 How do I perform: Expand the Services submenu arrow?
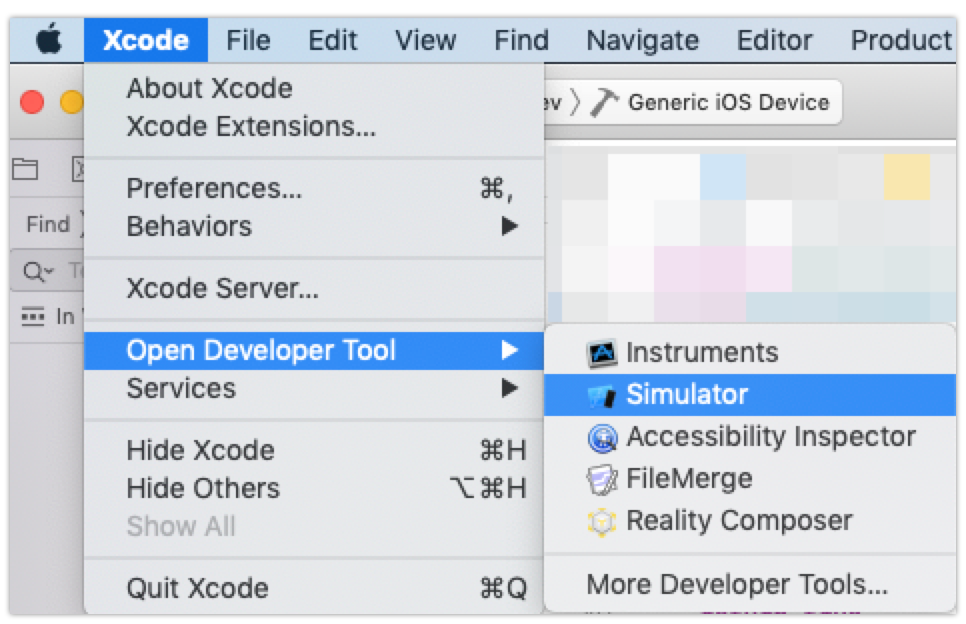tap(509, 388)
